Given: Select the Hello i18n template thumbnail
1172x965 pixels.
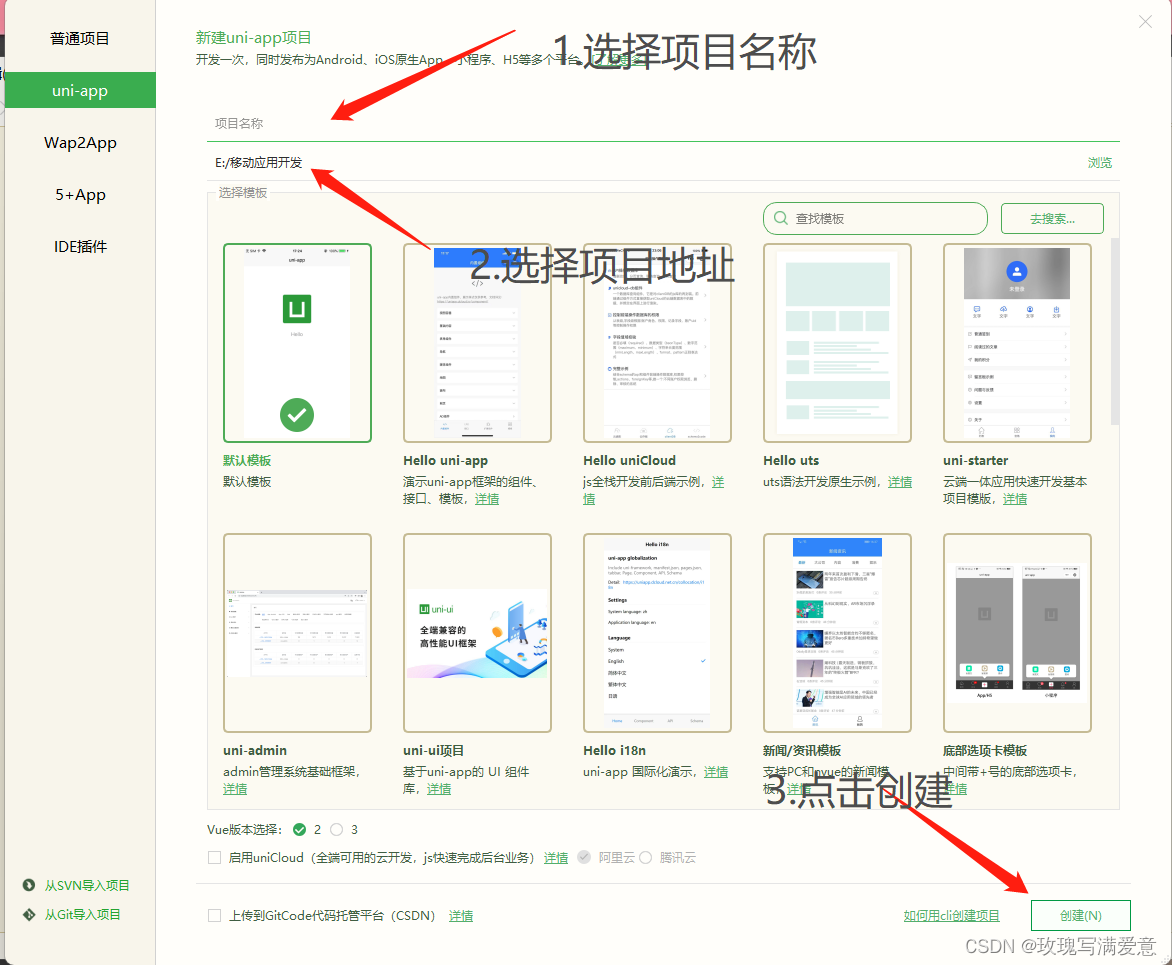Looking at the screenshot, I should pos(657,632).
